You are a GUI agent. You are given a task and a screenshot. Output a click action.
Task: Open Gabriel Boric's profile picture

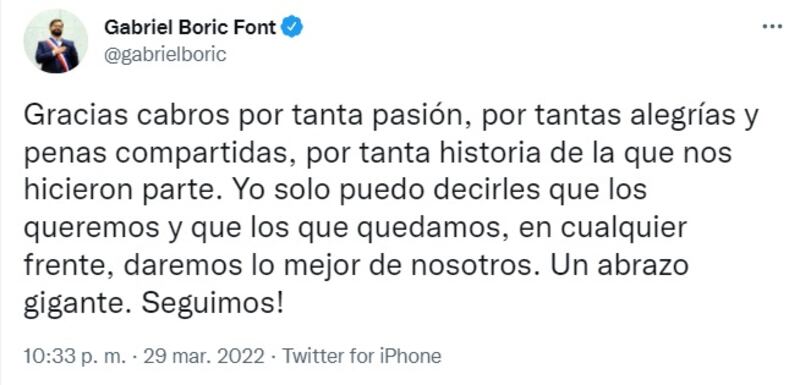56,41
